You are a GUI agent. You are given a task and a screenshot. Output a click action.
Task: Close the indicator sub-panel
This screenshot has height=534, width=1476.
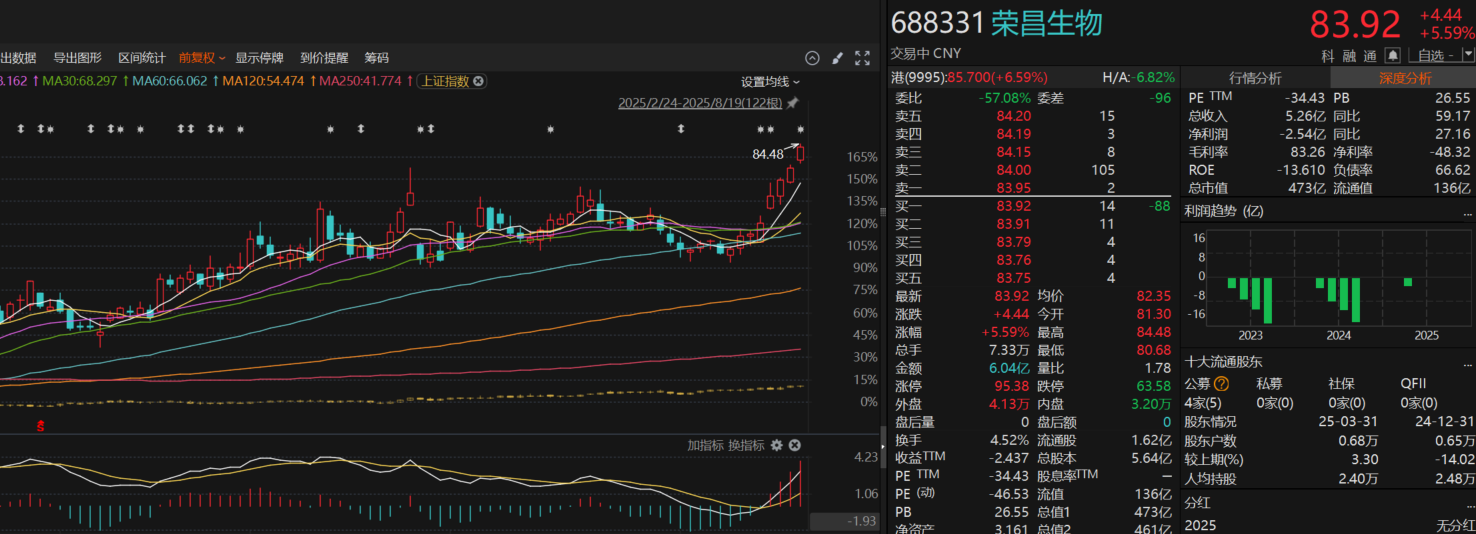[794, 445]
